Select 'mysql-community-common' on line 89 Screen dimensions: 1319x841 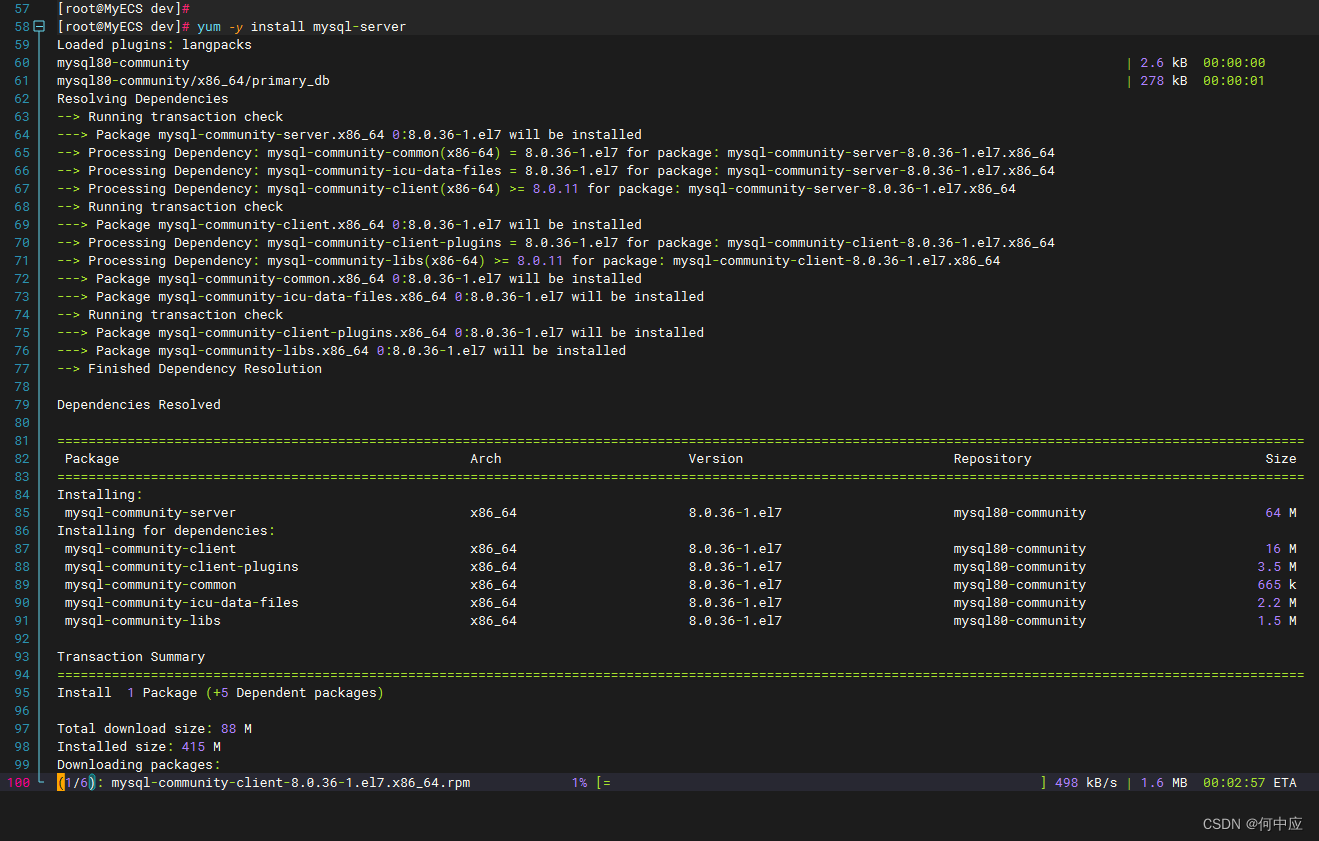[150, 585]
